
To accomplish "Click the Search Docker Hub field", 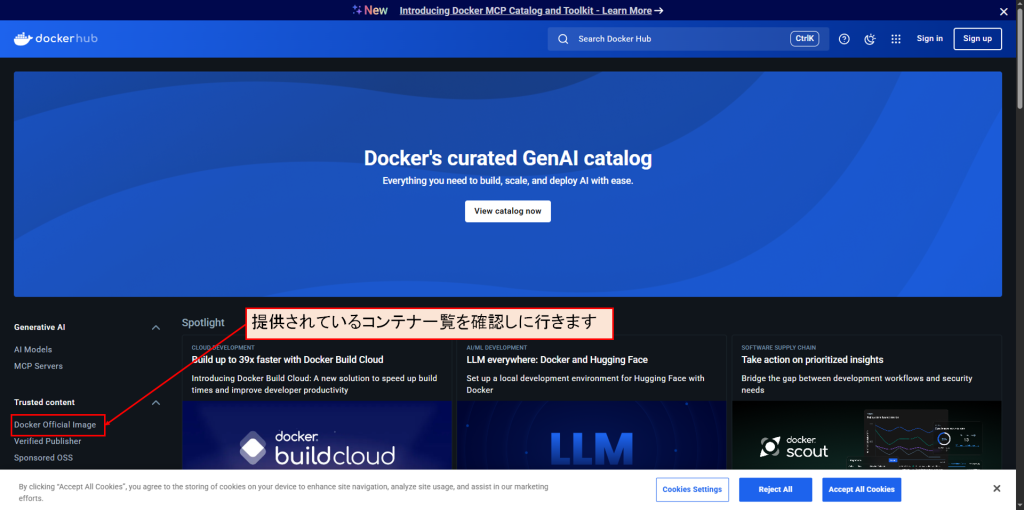I will tap(688, 39).
